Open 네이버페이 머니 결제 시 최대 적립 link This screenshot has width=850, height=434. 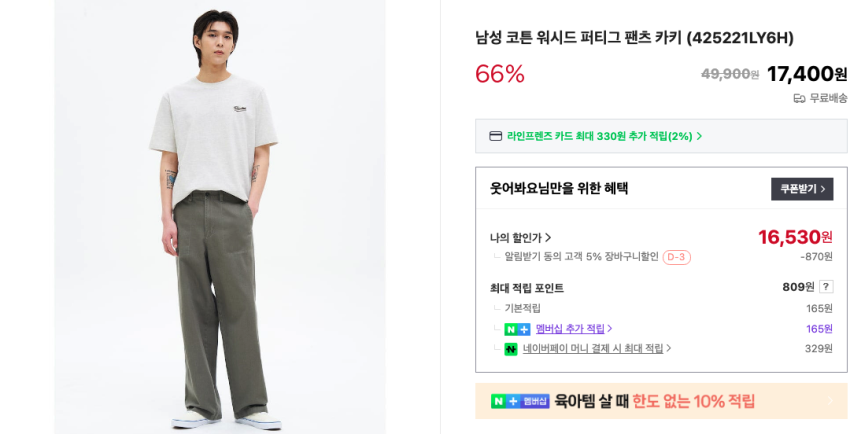[597, 349]
